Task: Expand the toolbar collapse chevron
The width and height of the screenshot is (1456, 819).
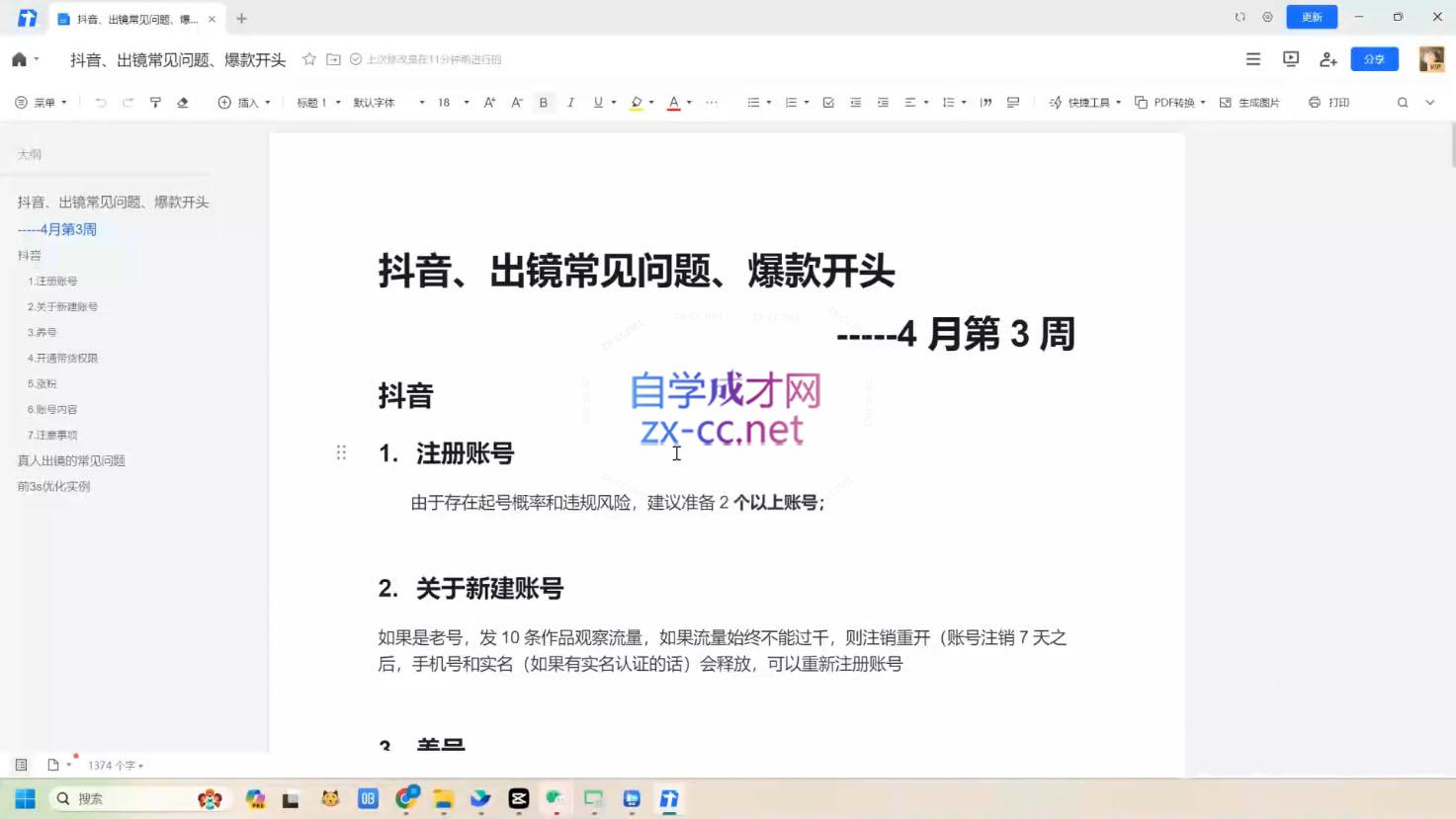Action: pyautogui.click(x=1430, y=103)
